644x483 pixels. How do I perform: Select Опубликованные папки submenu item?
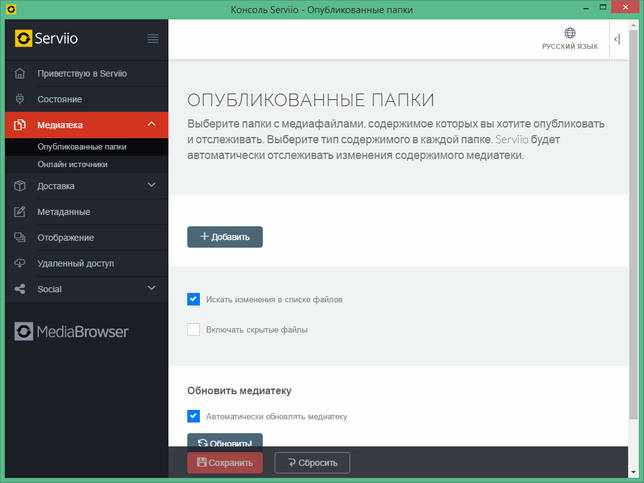pos(87,147)
